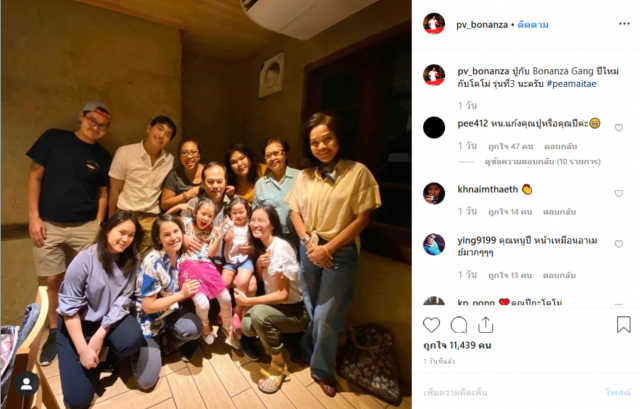Follow pv_bonanza with the ติดตาม link
Viewport: 640px width, 409px height.
[x=533, y=24]
